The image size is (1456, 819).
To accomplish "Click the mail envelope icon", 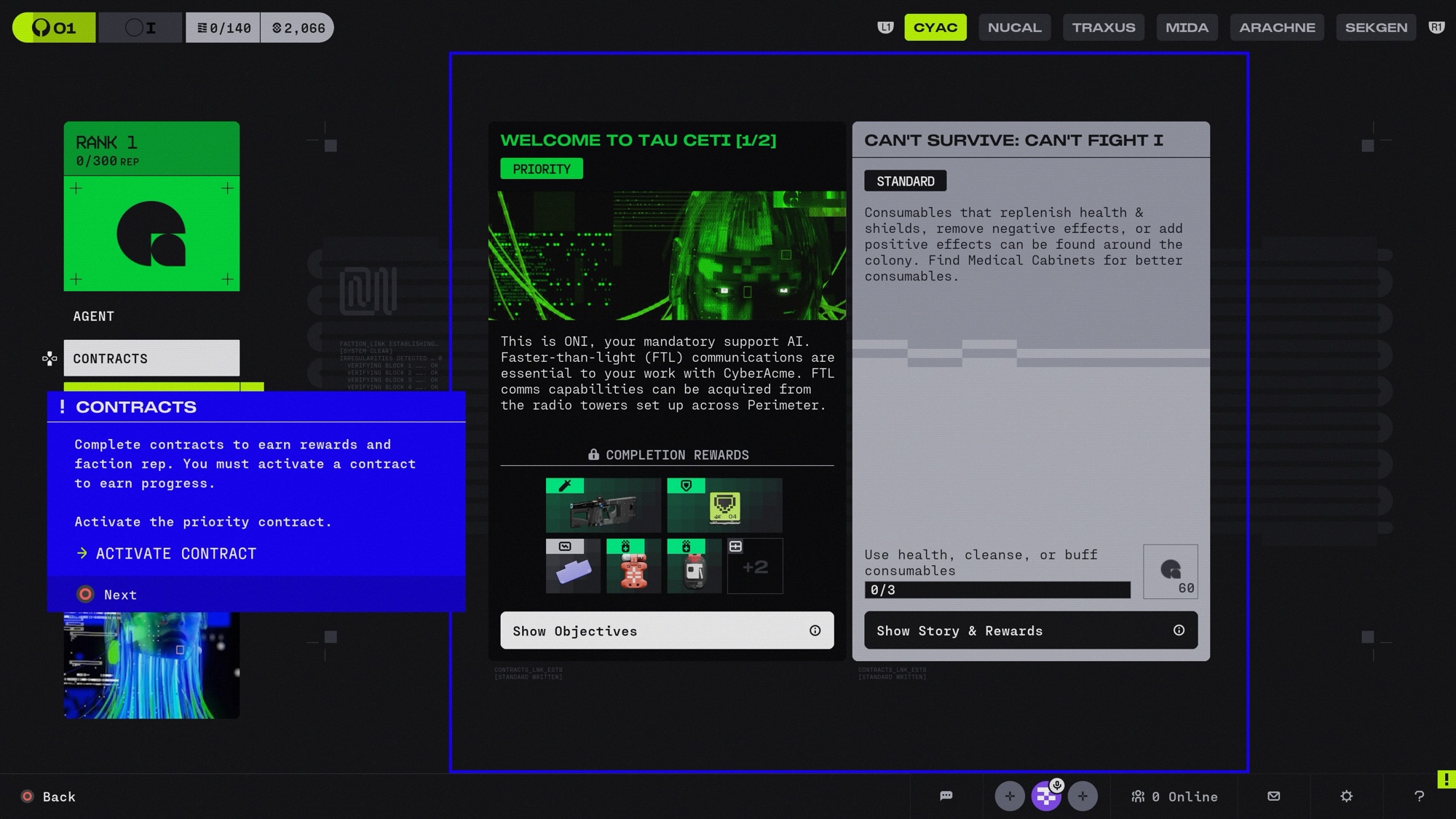I will click(x=1273, y=796).
